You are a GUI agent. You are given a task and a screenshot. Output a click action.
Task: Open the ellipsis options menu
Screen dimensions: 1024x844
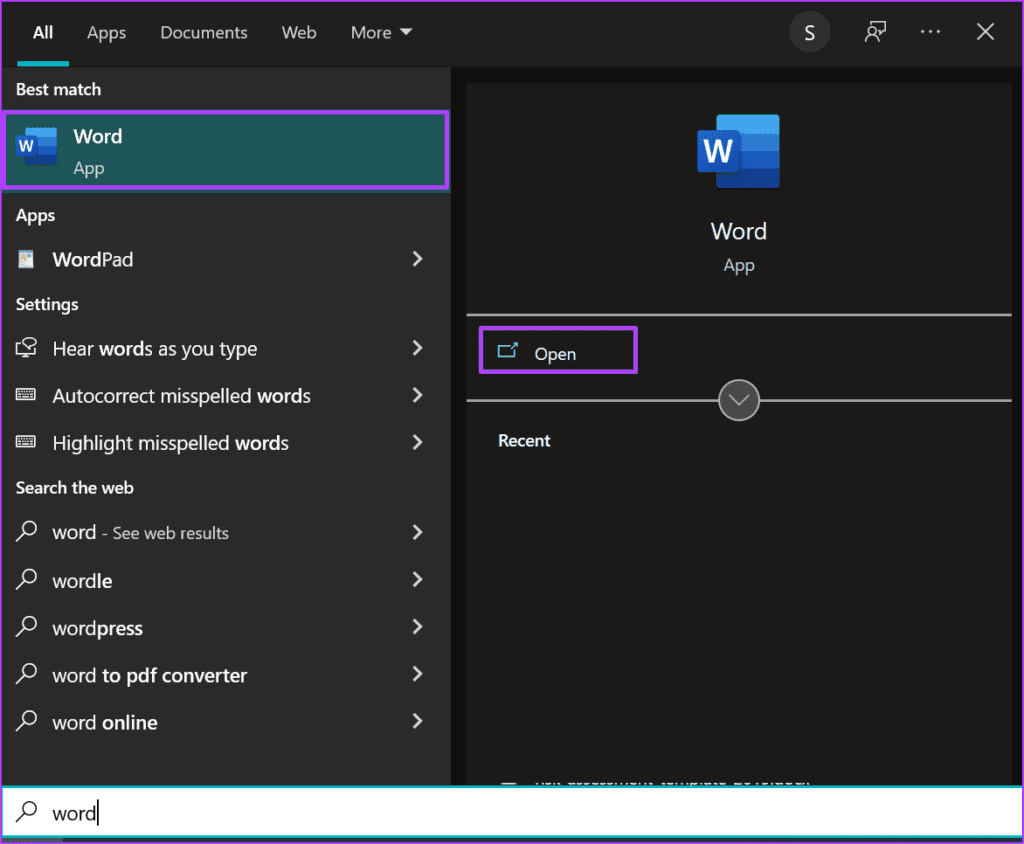[x=930, y=31]
